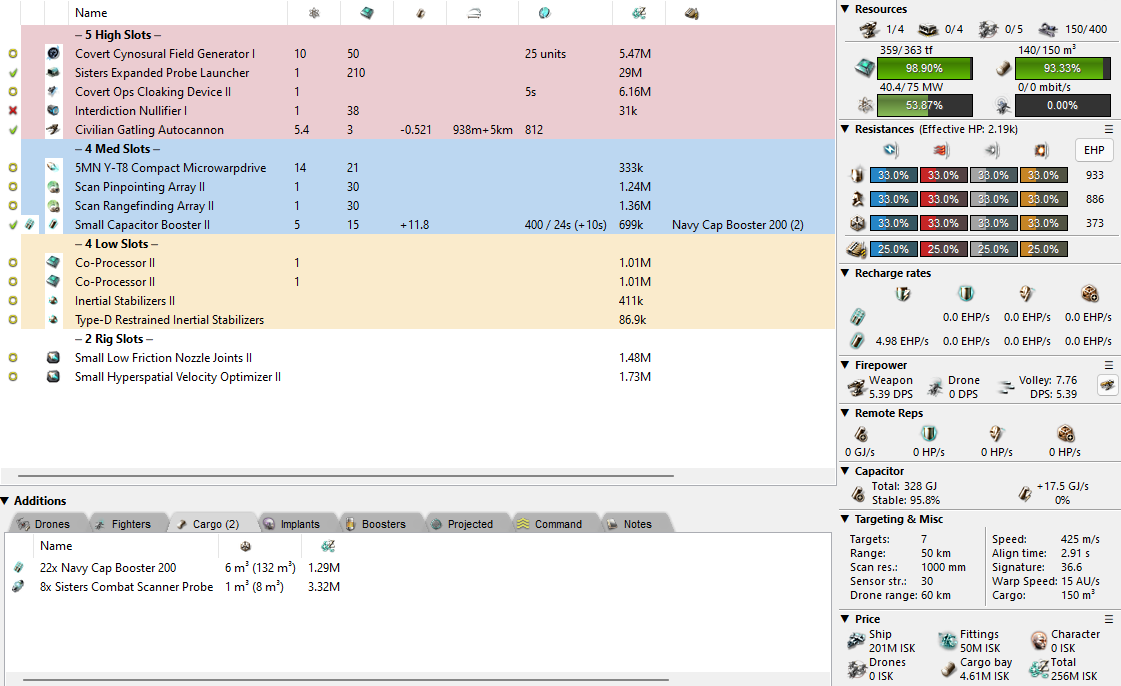Image resolution: width=1121 pixels, height=686 pixels.
Task: Click the Name column header in fitting list
Action: 91,13
